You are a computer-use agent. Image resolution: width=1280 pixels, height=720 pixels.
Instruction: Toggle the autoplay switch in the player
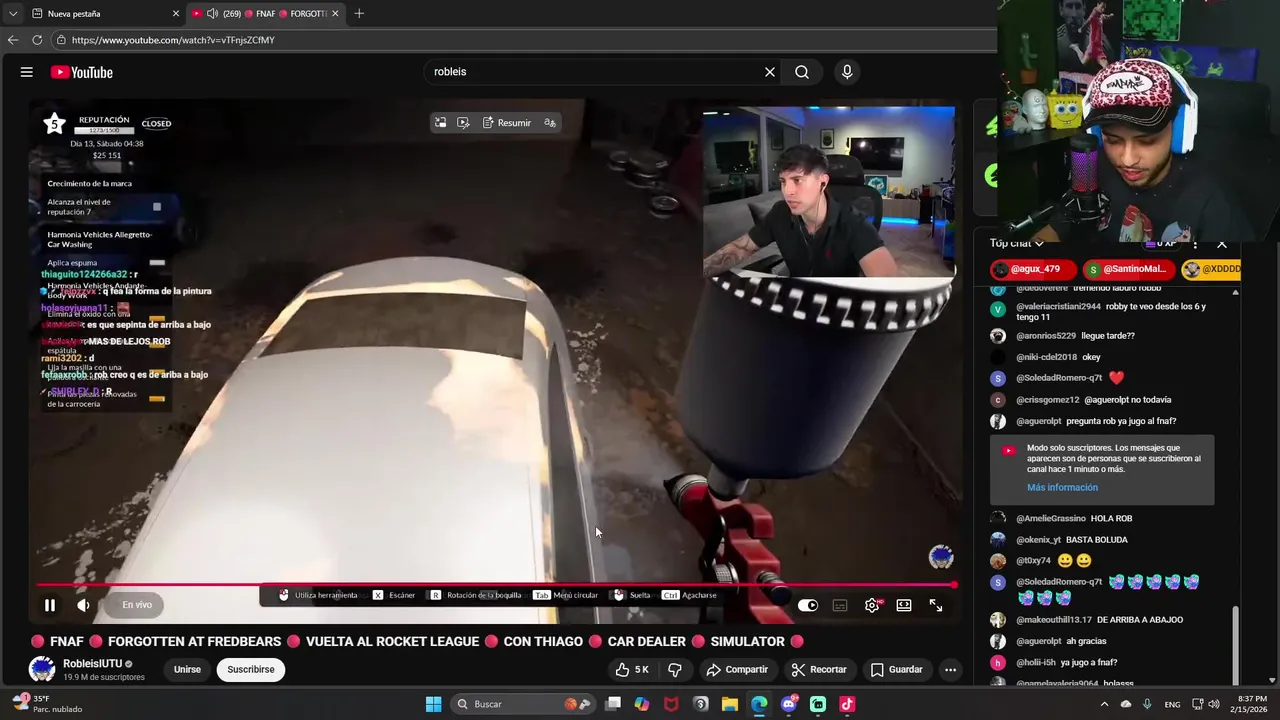point(808,605)
